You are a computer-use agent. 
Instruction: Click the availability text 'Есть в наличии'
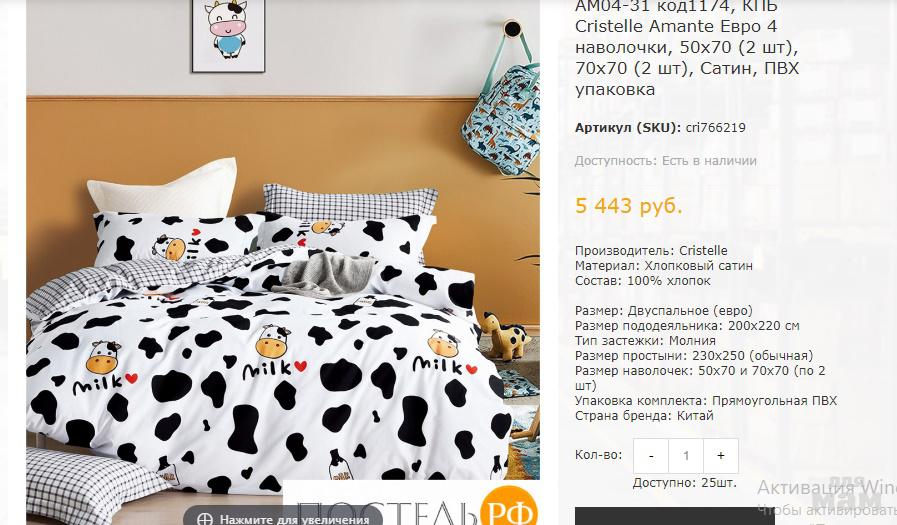click(709, 161)
